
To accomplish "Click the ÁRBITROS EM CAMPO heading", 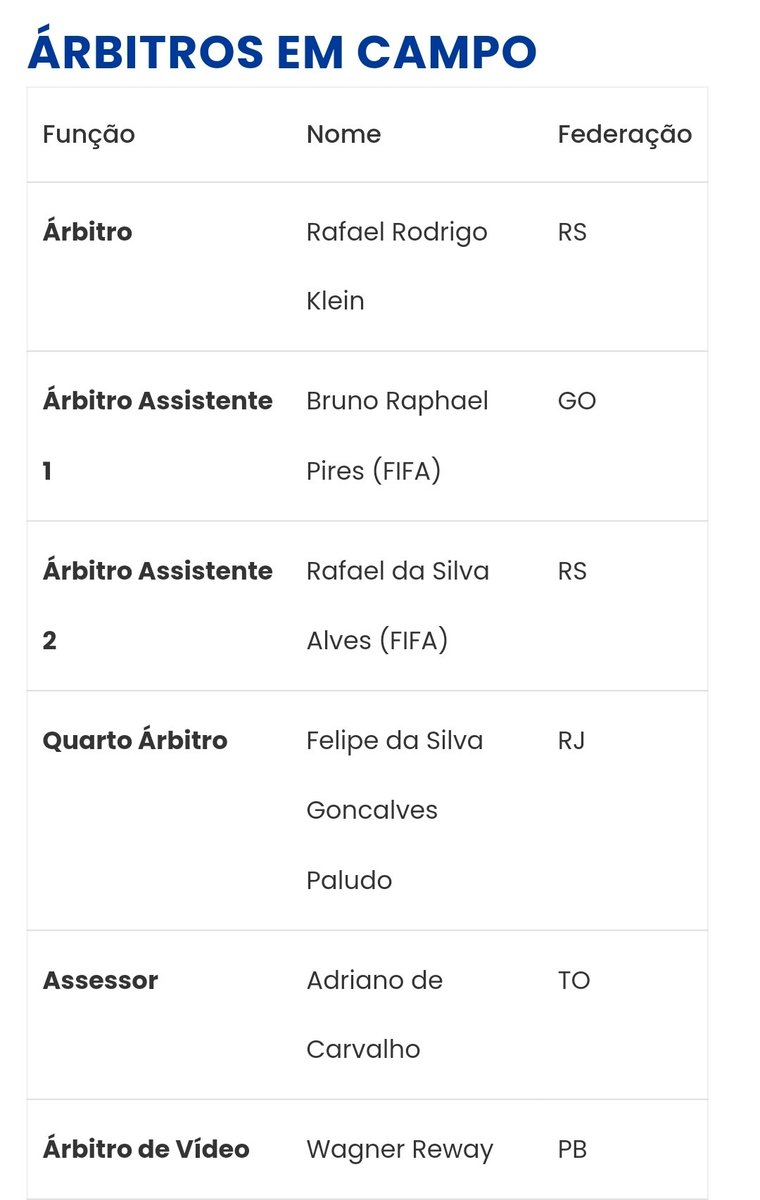I will [x=281, y=52].
